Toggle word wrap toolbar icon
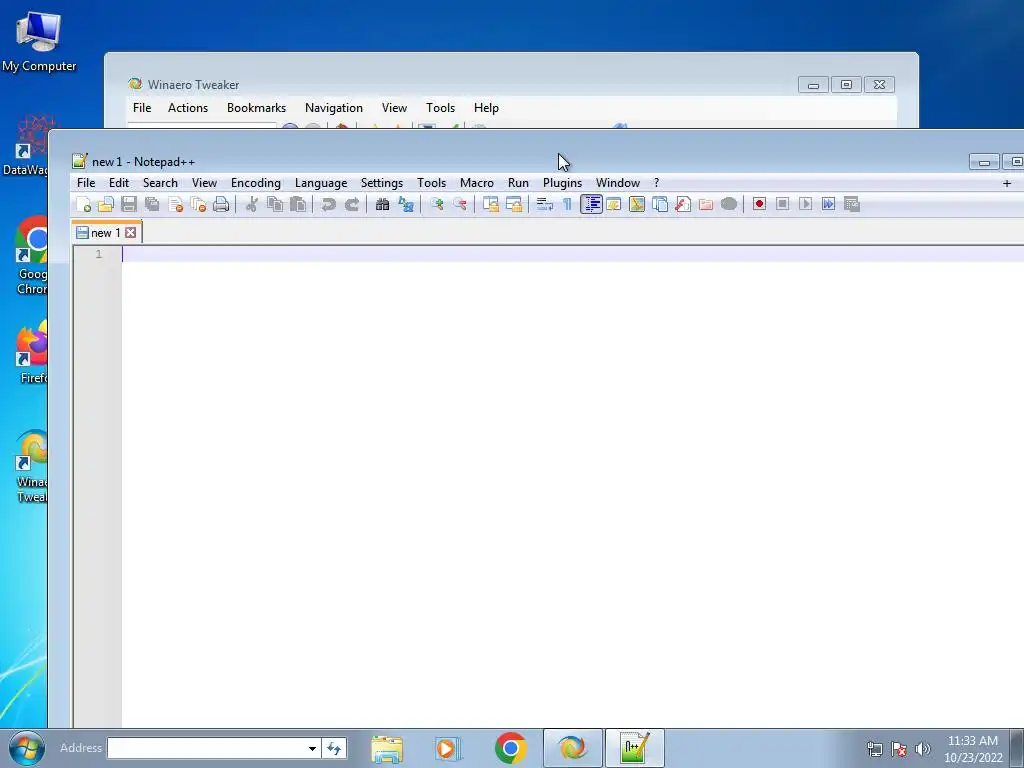 (544, 204)
